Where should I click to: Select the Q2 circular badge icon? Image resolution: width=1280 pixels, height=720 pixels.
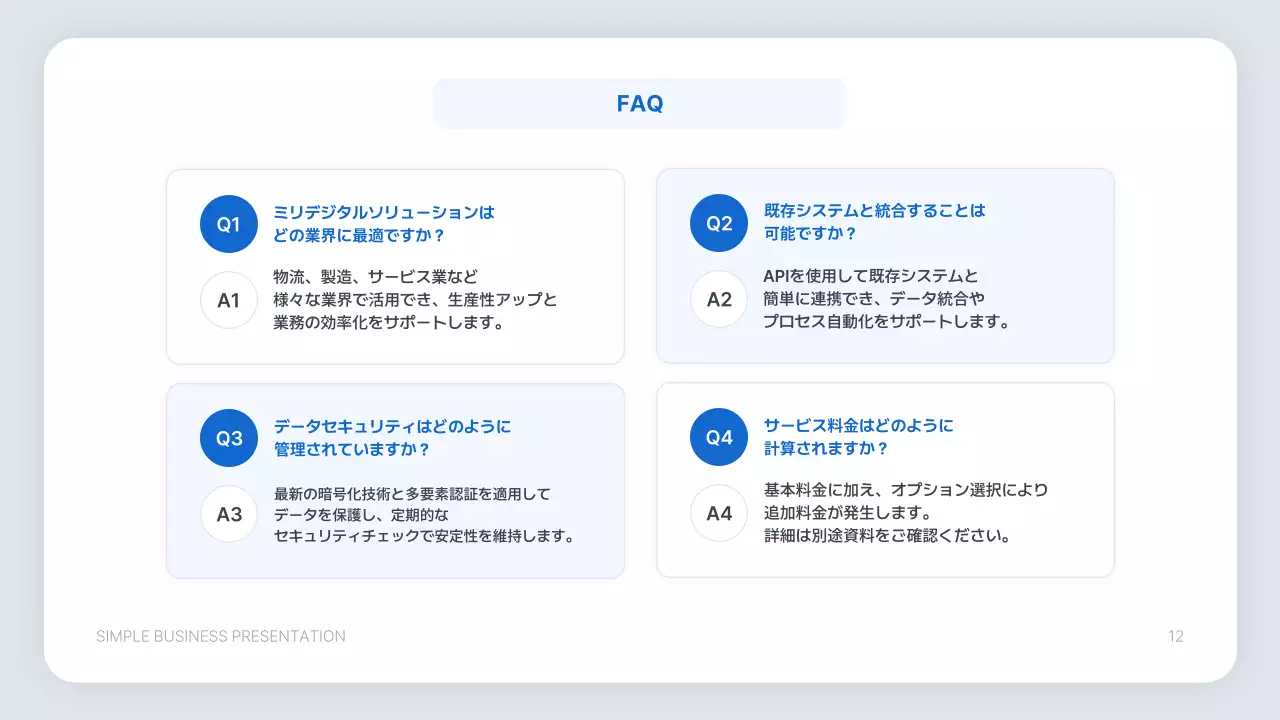719,222
